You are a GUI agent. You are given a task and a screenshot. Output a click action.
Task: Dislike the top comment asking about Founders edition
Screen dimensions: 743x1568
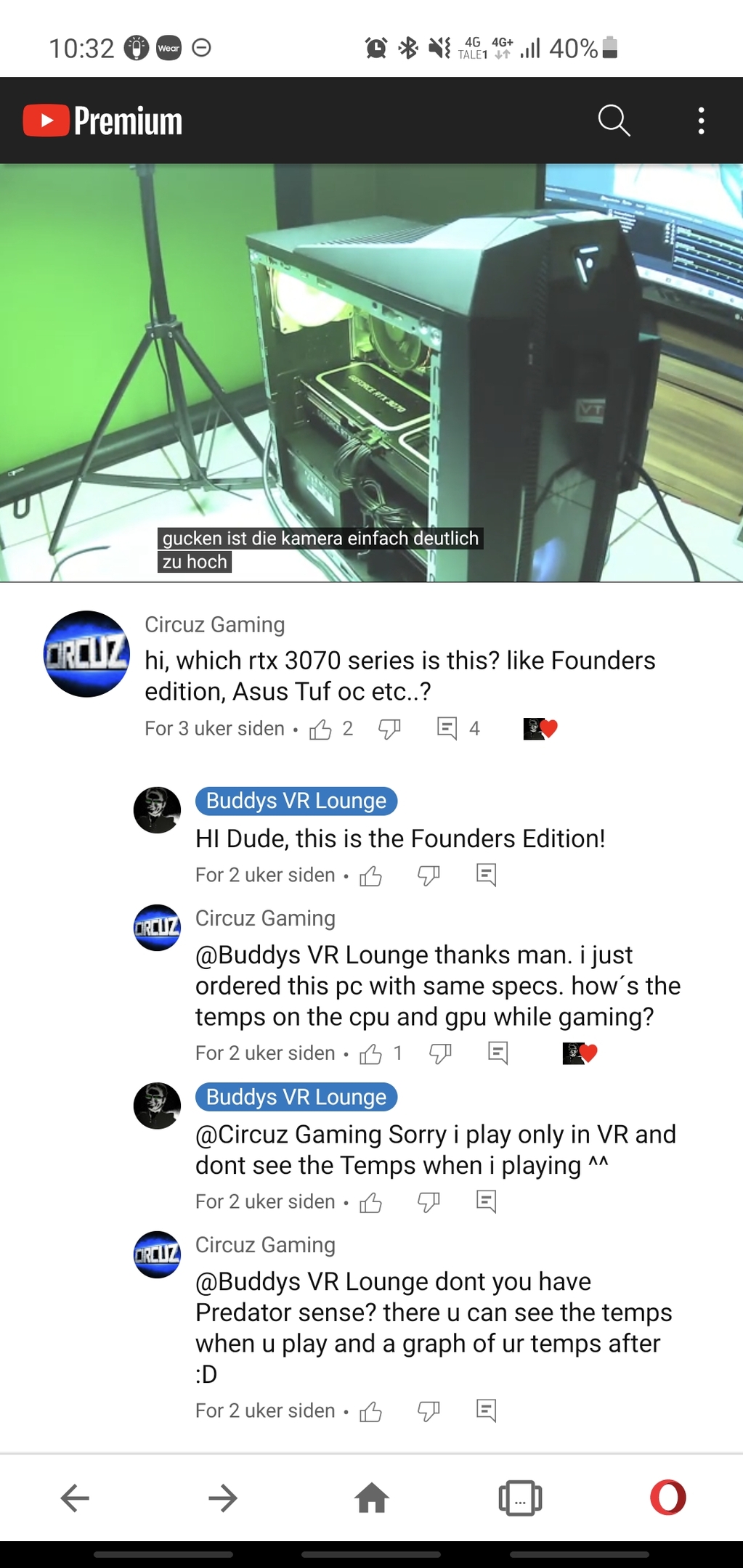pyautogui.click(x=390, y=729)
